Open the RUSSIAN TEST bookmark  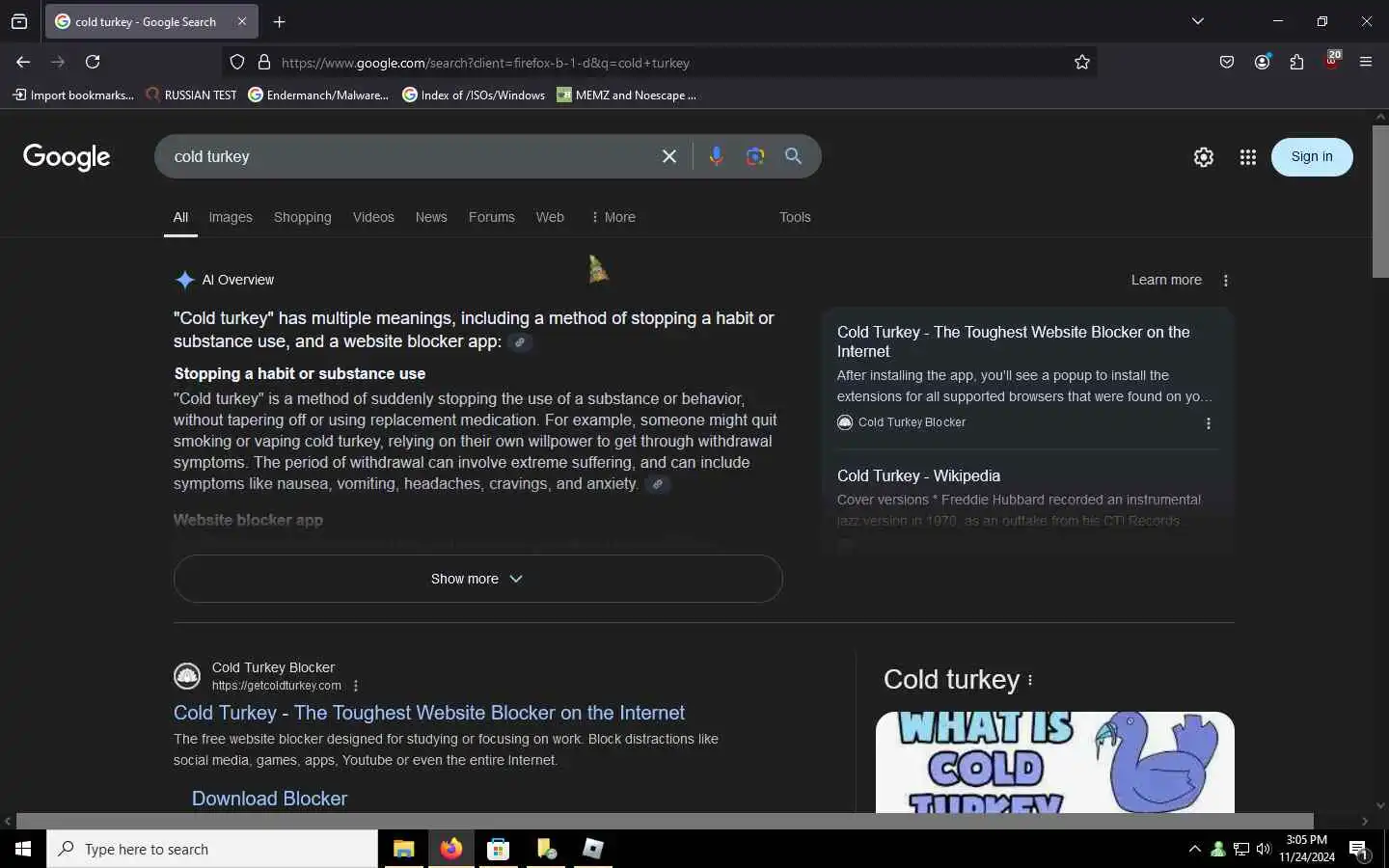191,95
